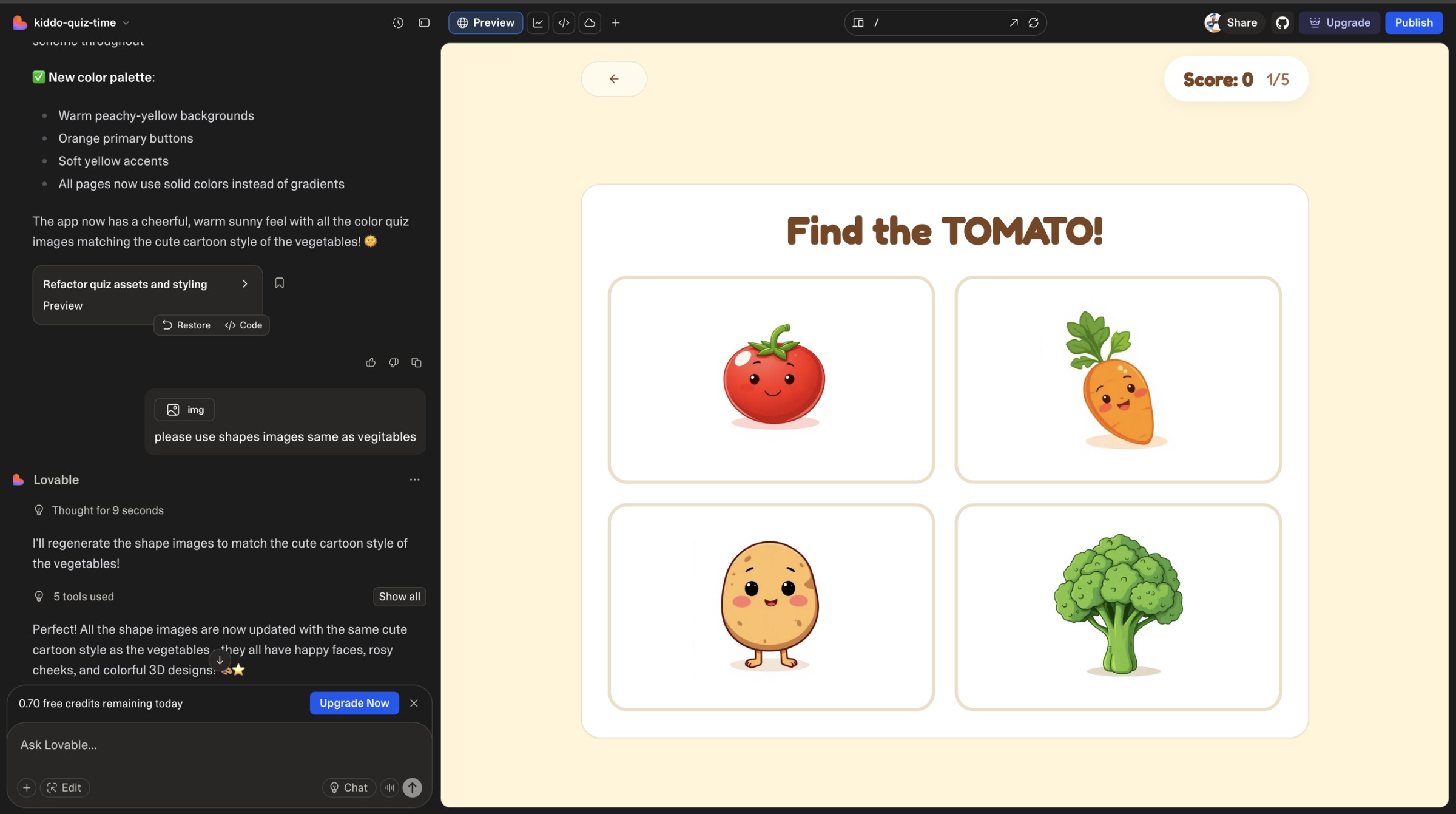Click the Upgrade button in header
Screen dimensions: 1456x814
tap(1340, 22)
